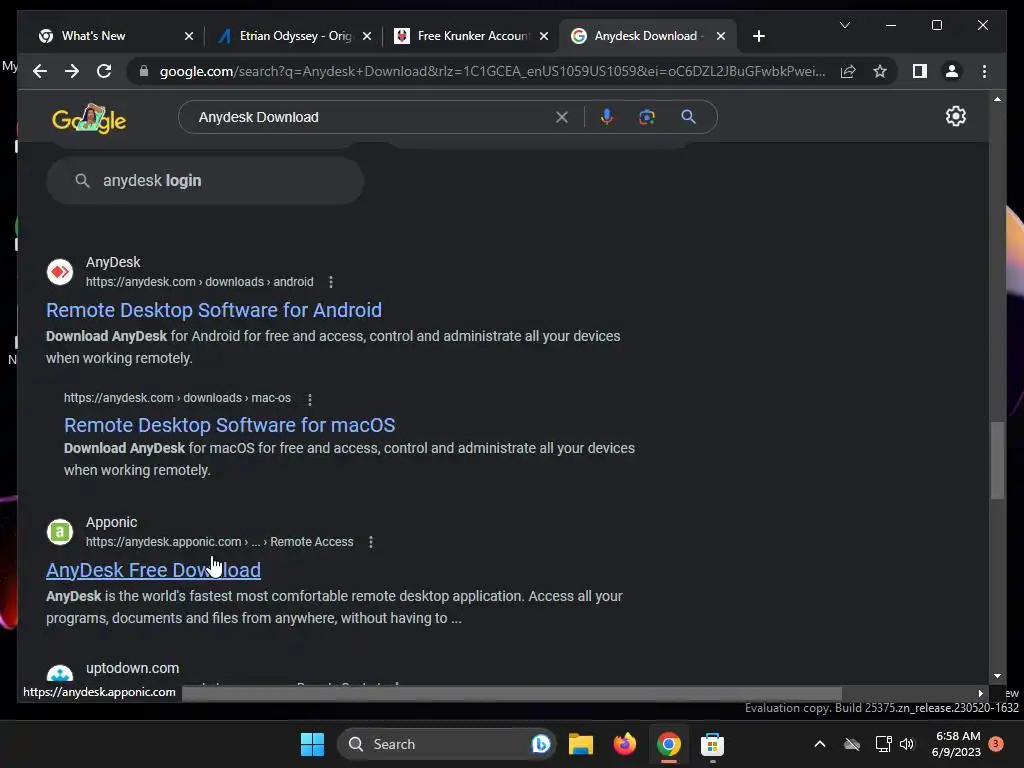Screen dimensions: 1024x768
Task: Open the Chrome side panel
Action: (x=920, y=71)
